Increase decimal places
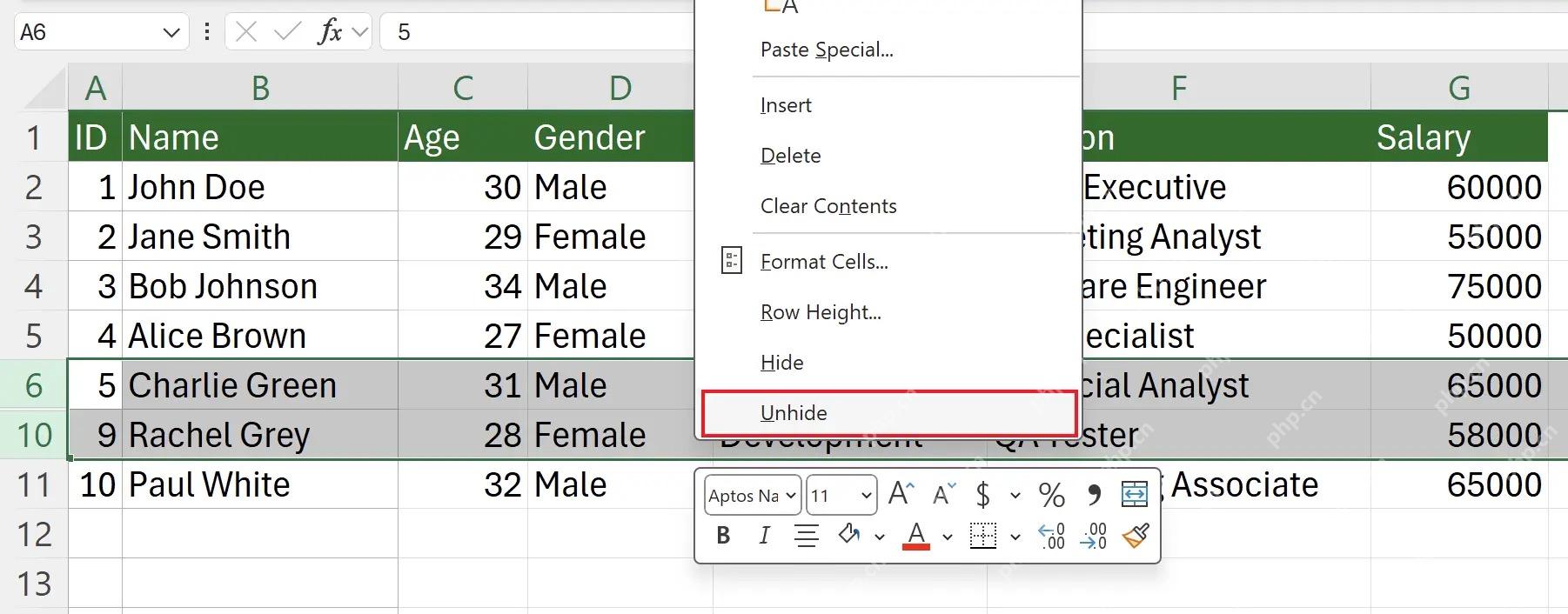The image size is (1568, 614). pos(1051,536)
